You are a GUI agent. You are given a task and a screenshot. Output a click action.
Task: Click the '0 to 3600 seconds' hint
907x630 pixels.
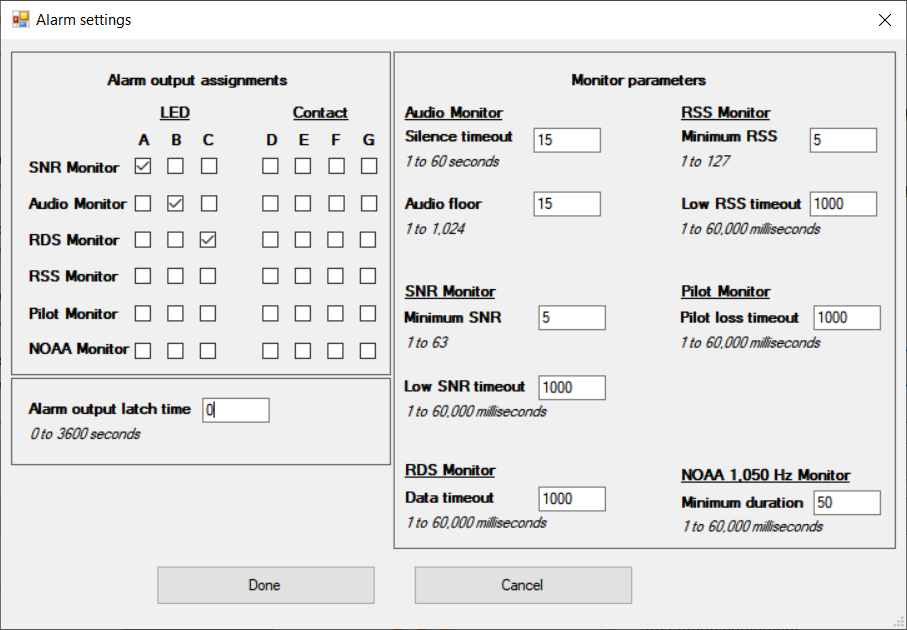click(x=85, y=434)
